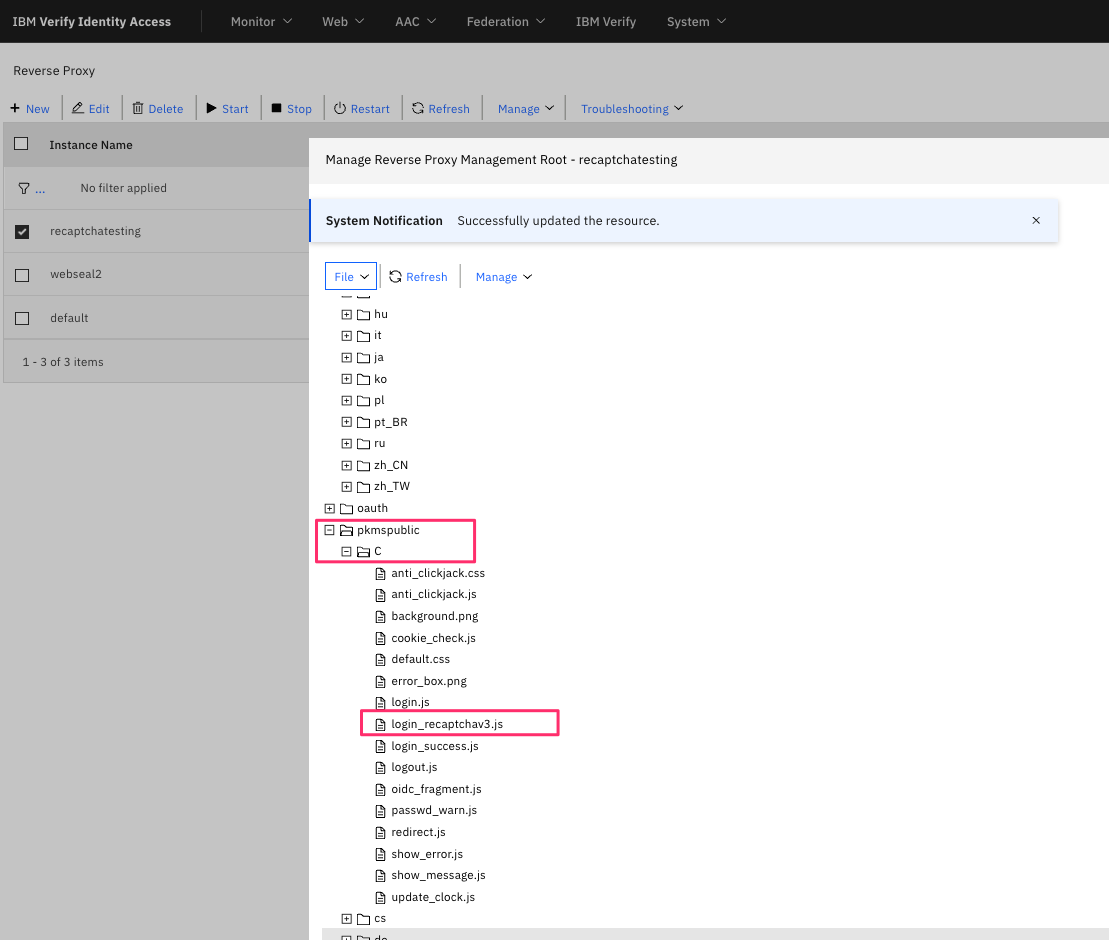Collapse the pkmspublic folder
The image size is (1109, 940).
pyautogui.click(x=330, y=530)
